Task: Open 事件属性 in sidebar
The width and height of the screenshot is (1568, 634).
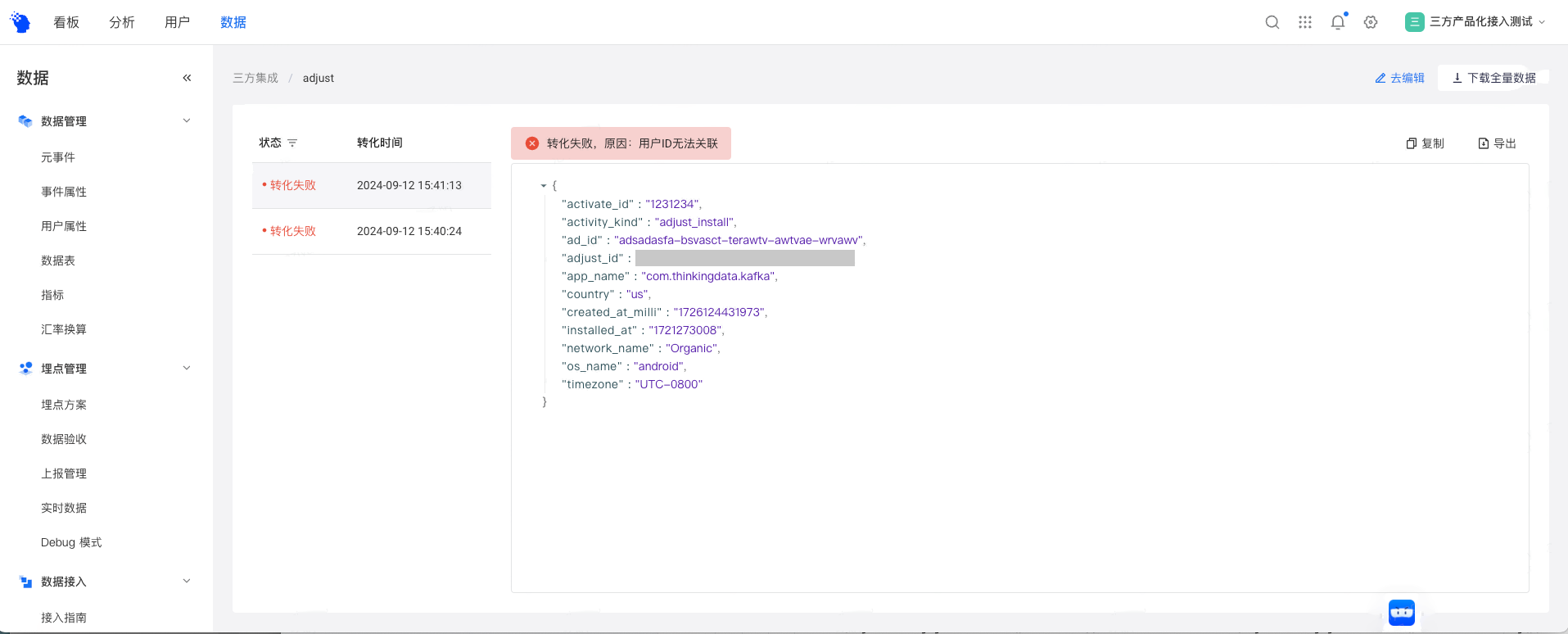Action: click(x=64, y=192)
